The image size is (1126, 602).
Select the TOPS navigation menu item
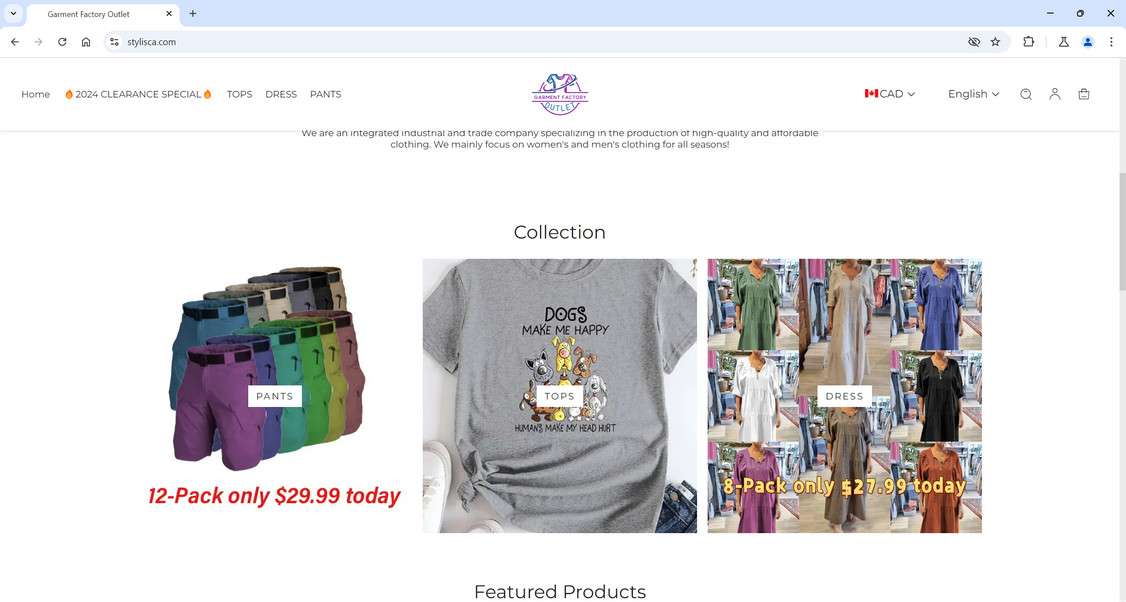click(x=239, y=94)
